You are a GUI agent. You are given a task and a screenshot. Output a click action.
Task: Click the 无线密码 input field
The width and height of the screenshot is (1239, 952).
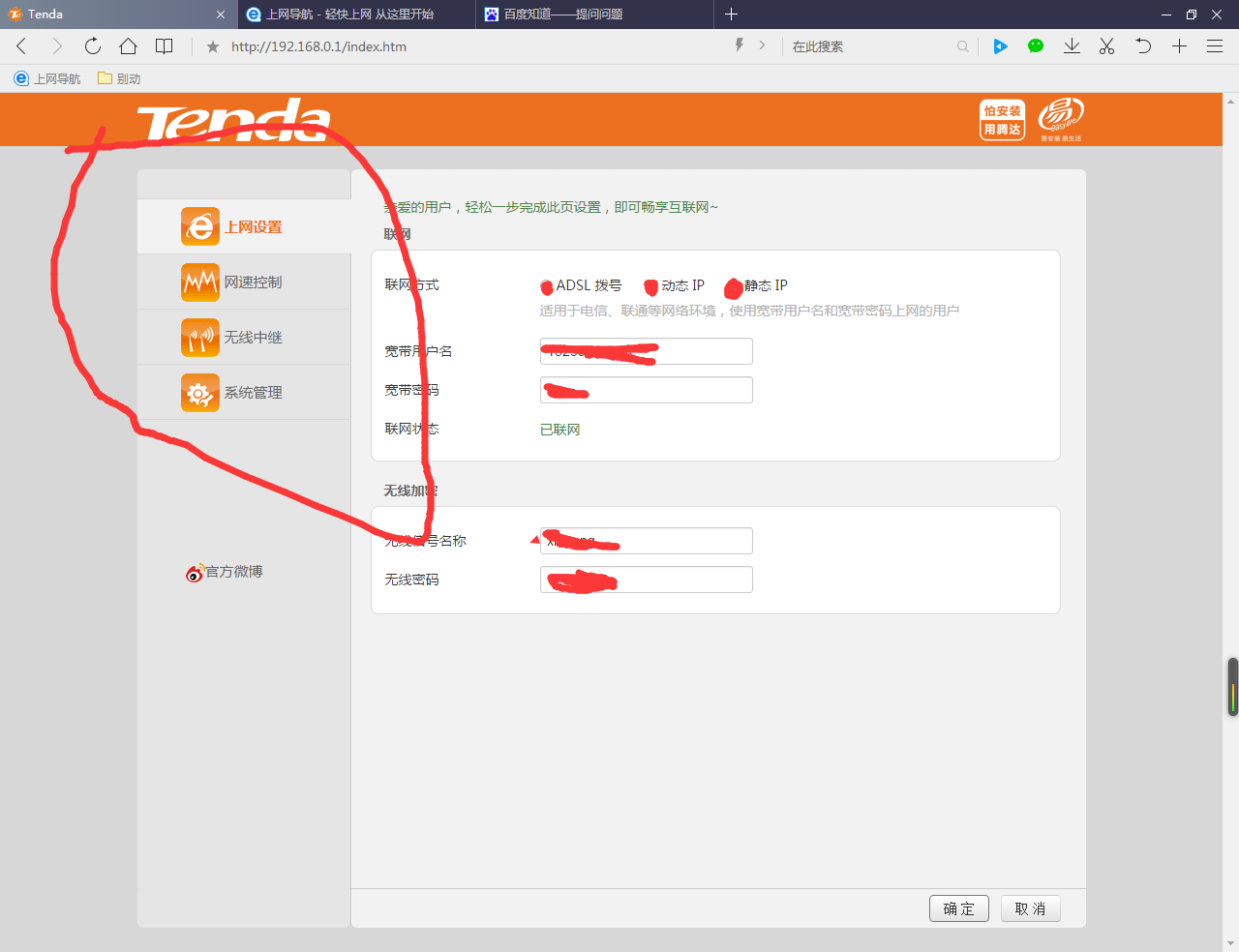click(646, 580)
